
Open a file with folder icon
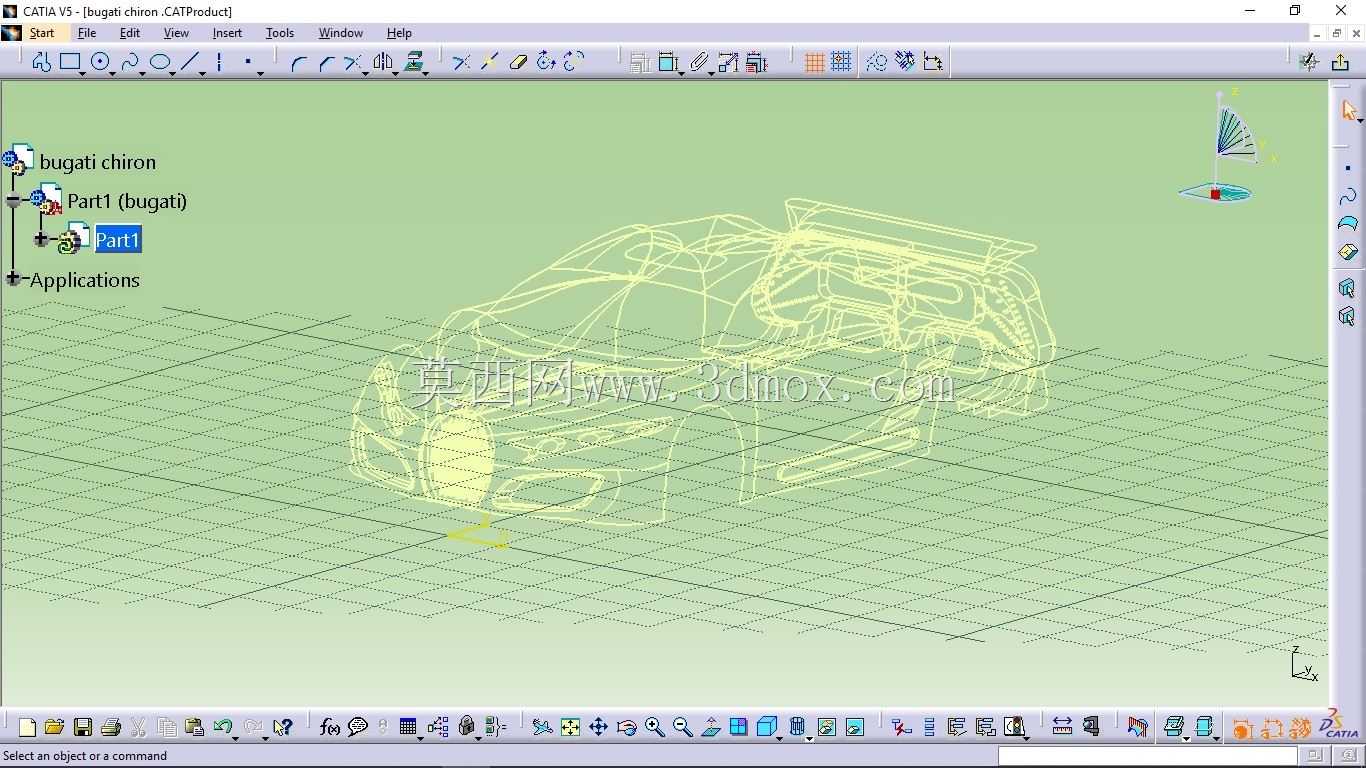click(x=54, y=727)
